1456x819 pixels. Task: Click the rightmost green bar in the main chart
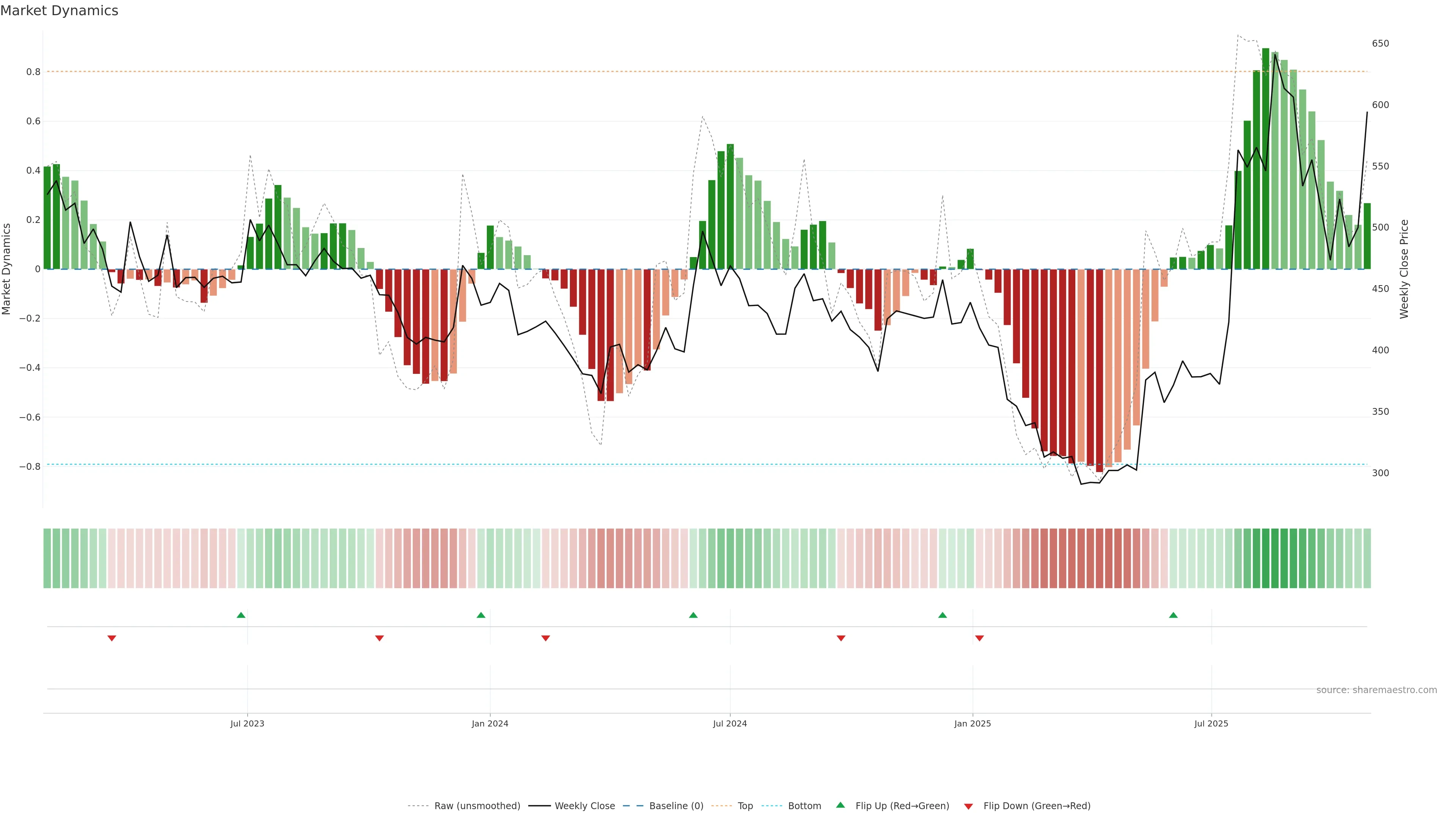tap(1367, 236)
